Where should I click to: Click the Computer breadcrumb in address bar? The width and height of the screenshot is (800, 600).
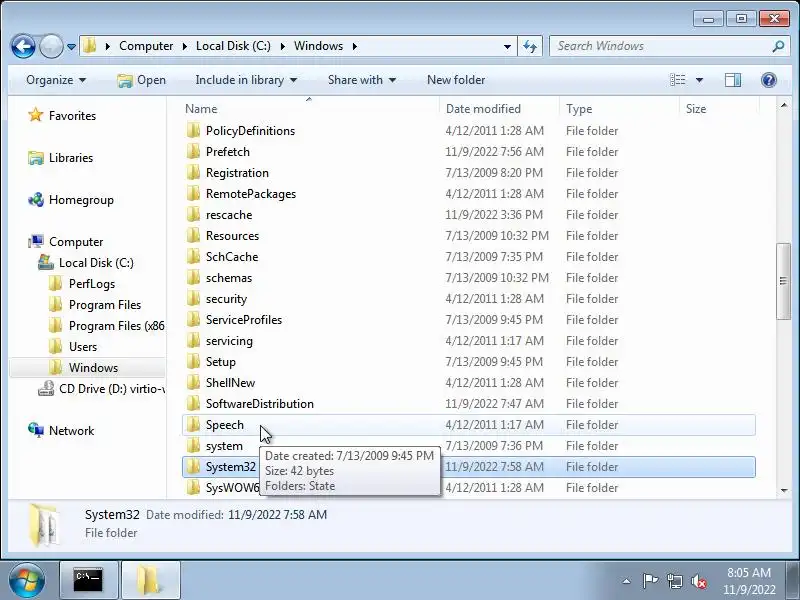pos(146,46)
